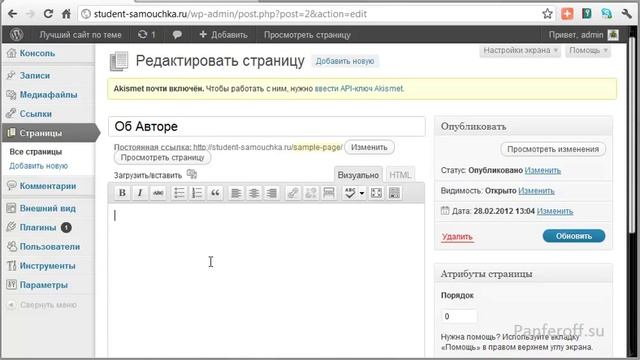
Task: Expand the Помощь dropdown tab
Action: point(588,51)
